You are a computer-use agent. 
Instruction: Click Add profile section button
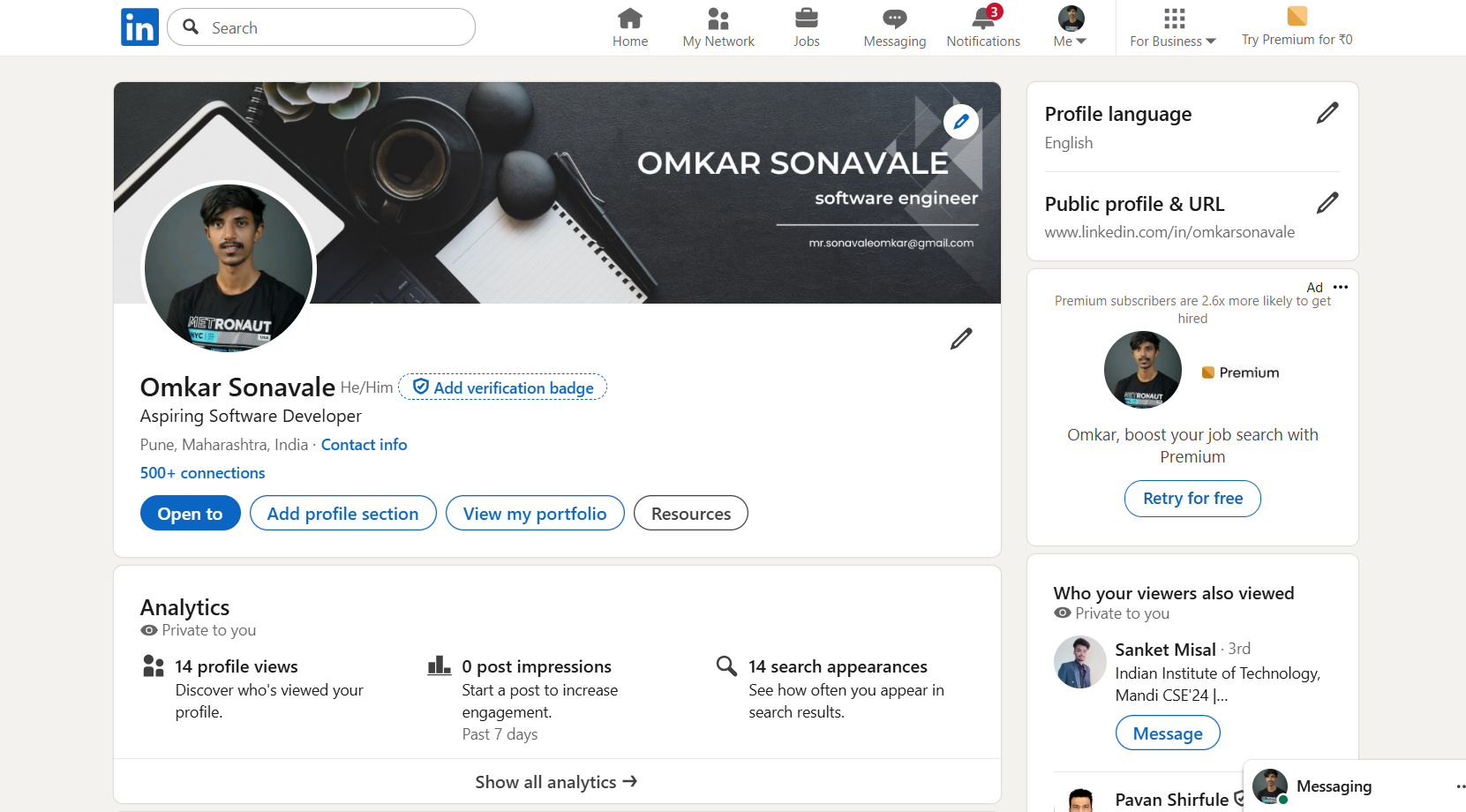tap(342, 514)
